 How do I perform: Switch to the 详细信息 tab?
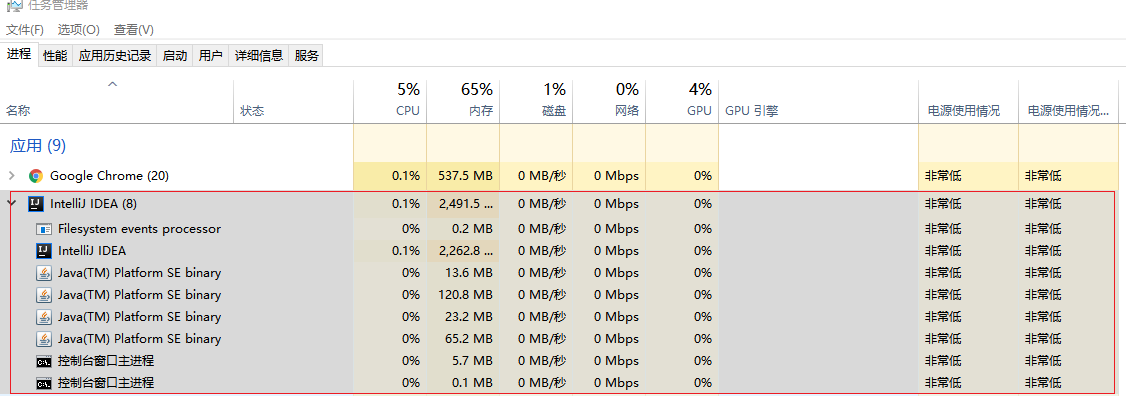click(259, 55)
